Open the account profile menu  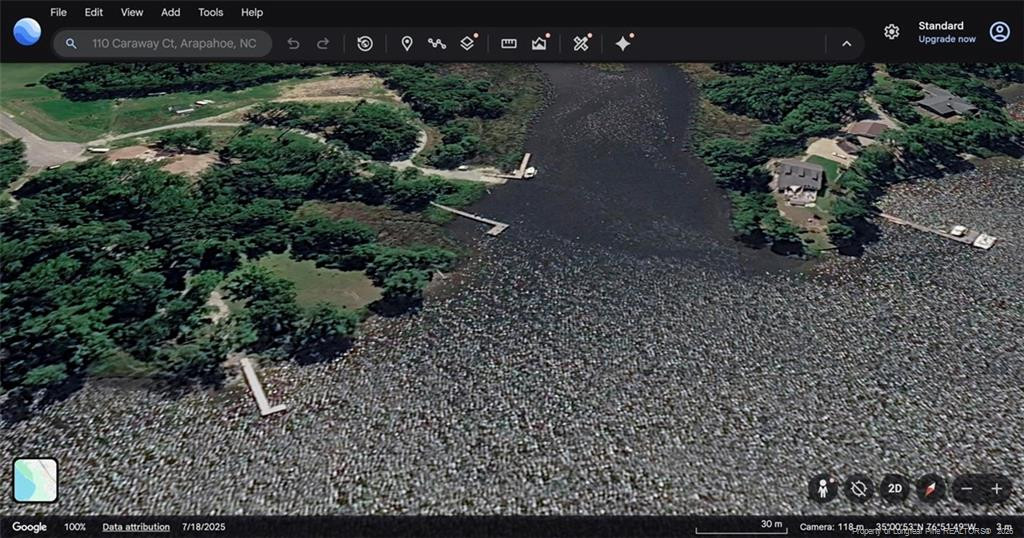pyautogui.click(x=999, y=32)
